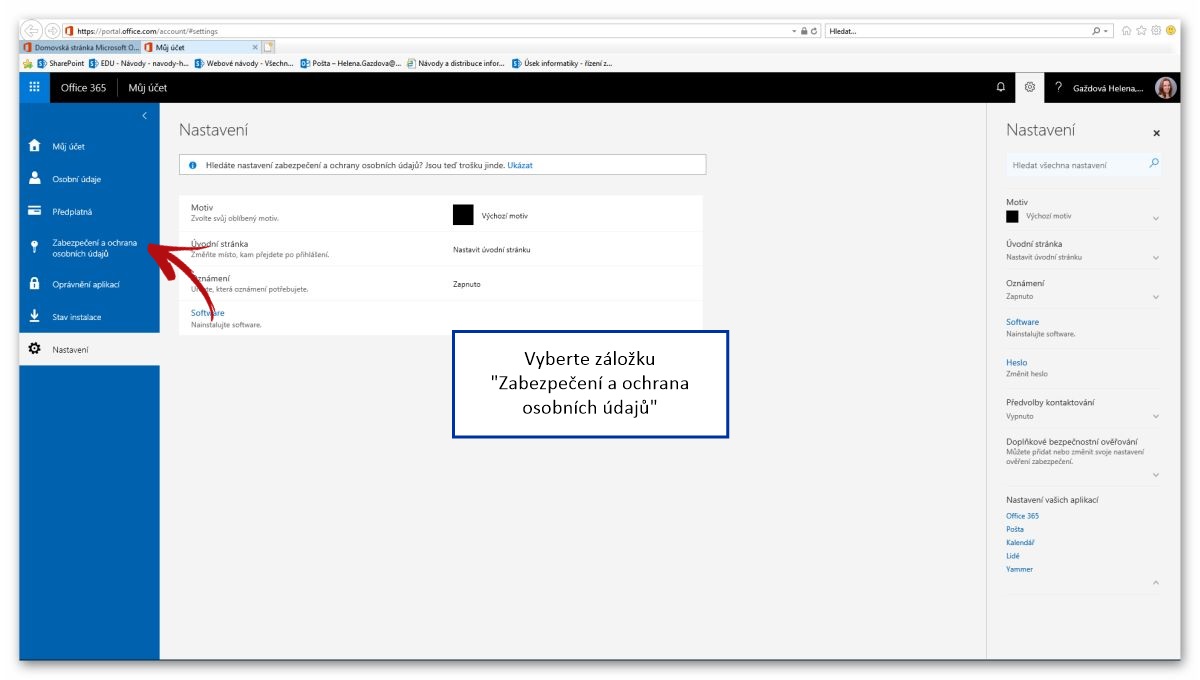Click the user profile photo avatar
Screen dimensions: 1200x680
click(x=1166, y=88)
